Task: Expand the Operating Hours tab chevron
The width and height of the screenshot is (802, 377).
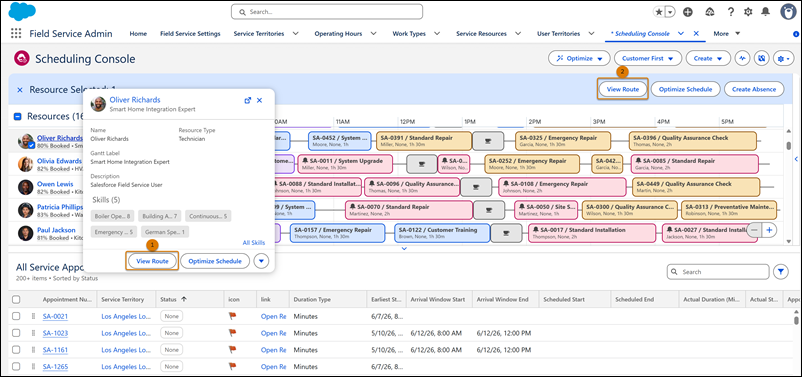Action: pyautogui.click(x=373, y=33)
